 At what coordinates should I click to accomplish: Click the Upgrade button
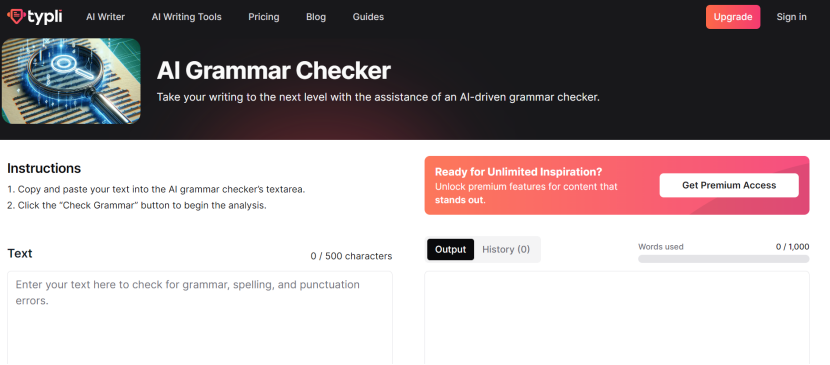[x=733, y=17]
